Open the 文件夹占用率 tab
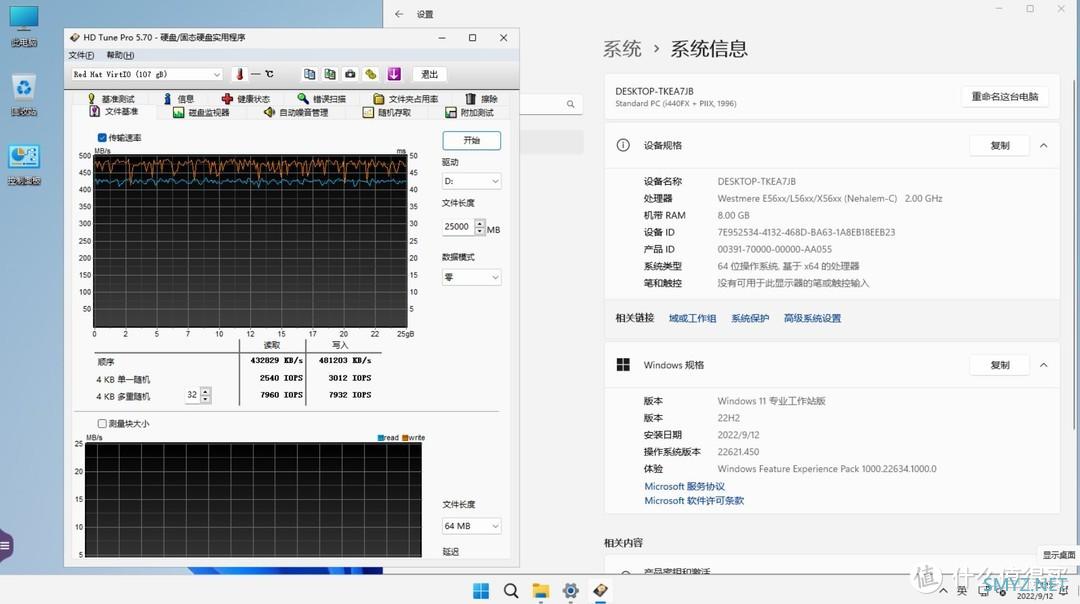This screenshot has width=1080, height=604. tap(405, 99)
